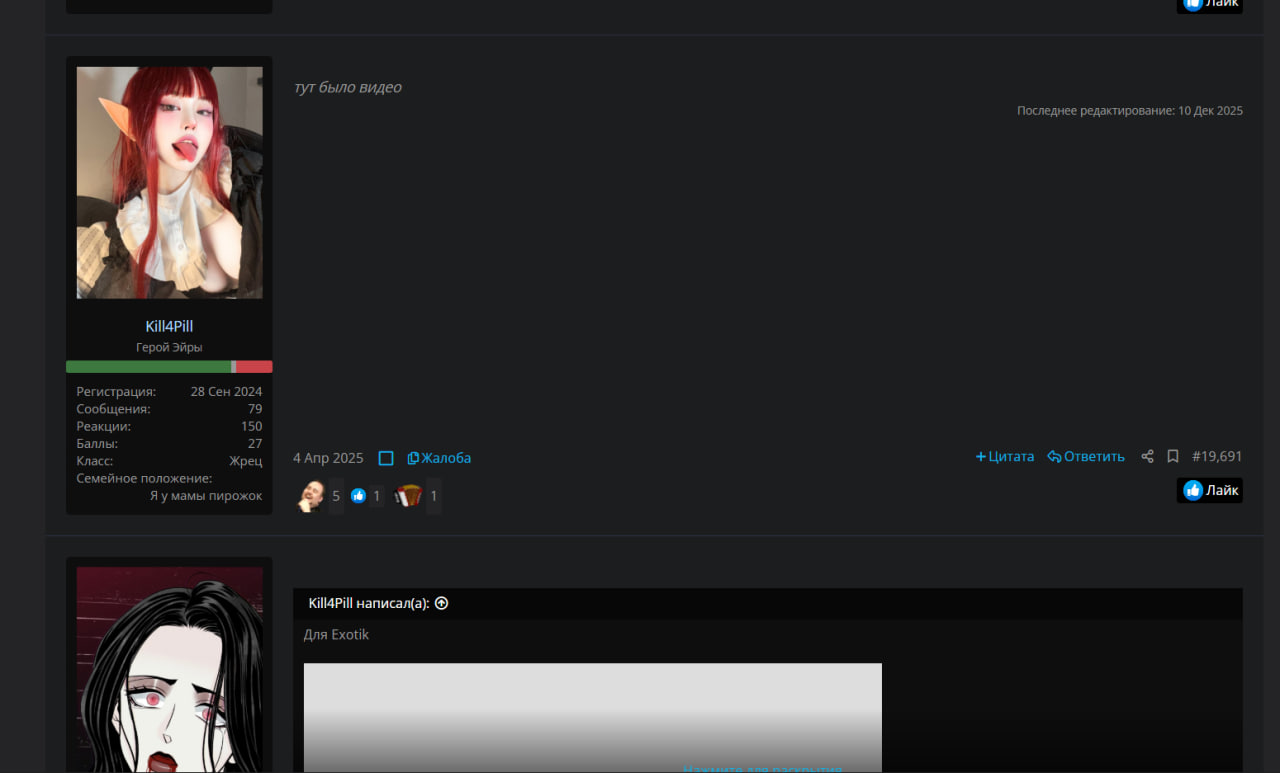Click the laughing face reaction icon

pyautogui.click(x=312, y=496)
